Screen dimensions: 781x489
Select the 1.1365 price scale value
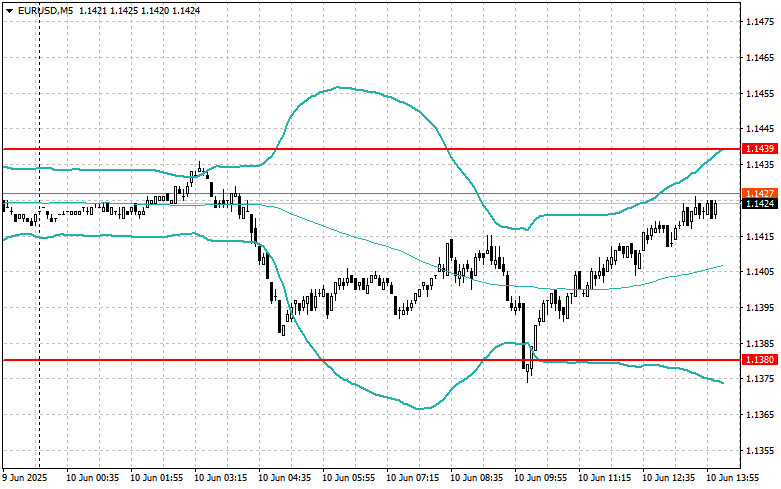[760, 415]
